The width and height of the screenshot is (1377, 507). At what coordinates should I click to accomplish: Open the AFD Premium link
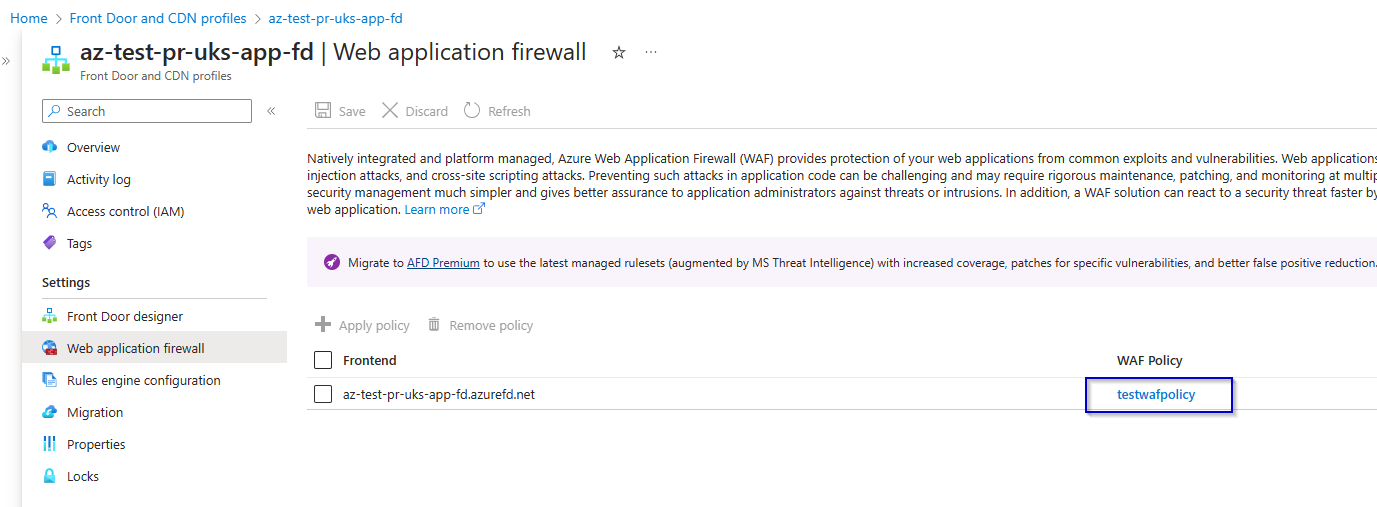coord(443,262)
